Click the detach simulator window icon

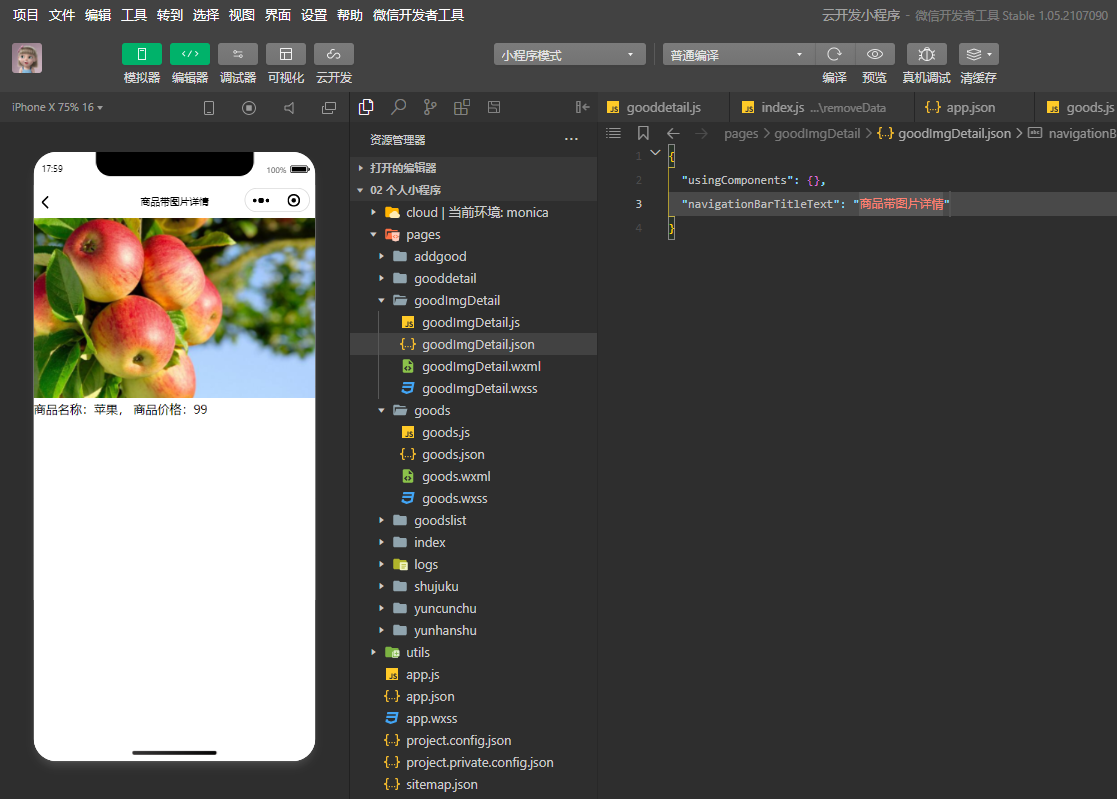click(x=328, y=108)
